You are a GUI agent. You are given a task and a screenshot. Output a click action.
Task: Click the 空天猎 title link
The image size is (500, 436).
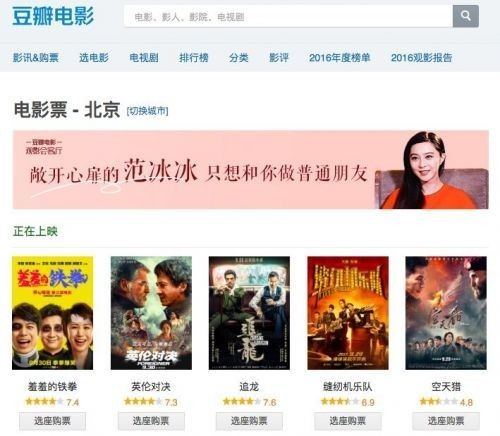tap(446, 387)
